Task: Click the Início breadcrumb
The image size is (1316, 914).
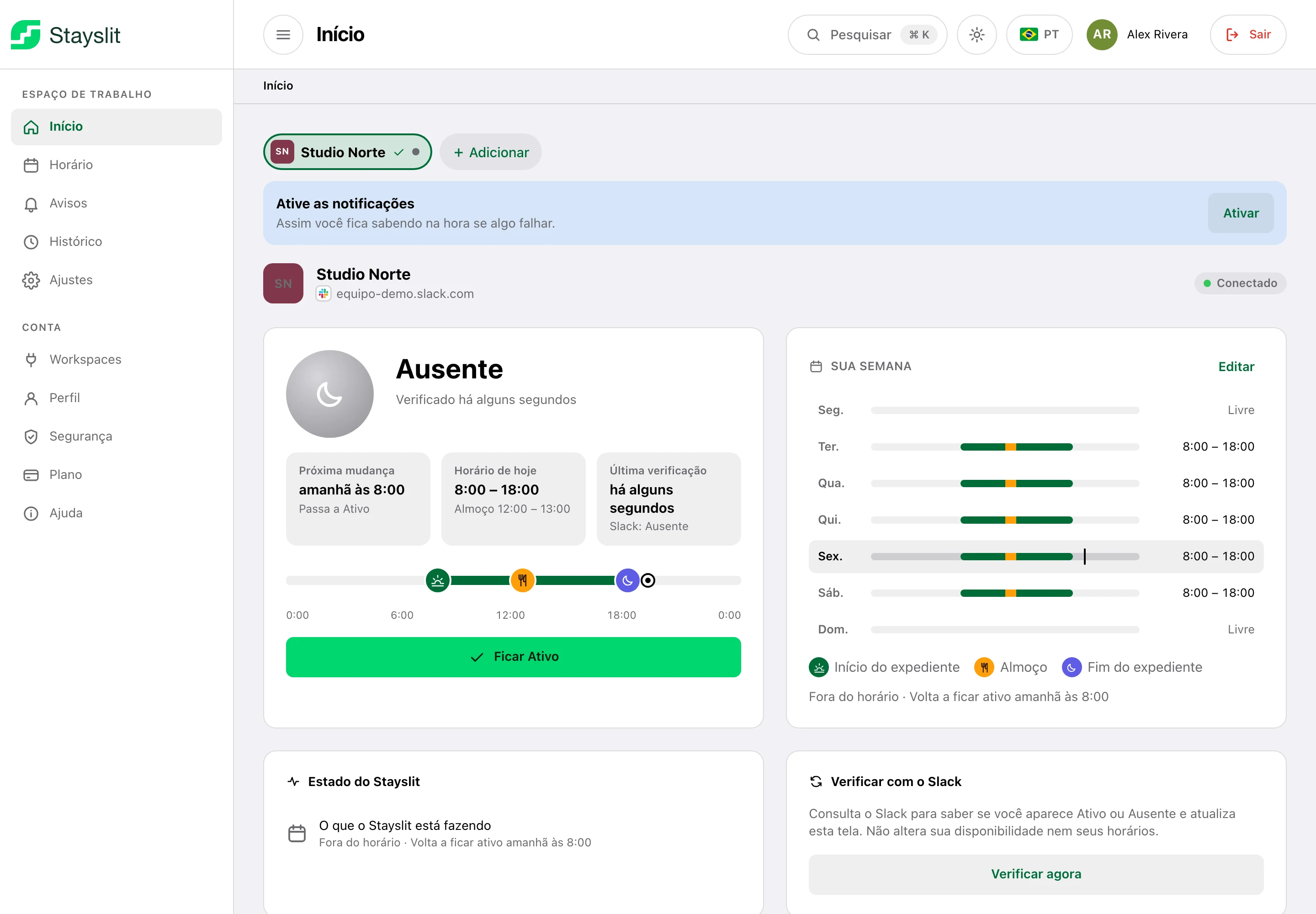Action: pos(278,86)
